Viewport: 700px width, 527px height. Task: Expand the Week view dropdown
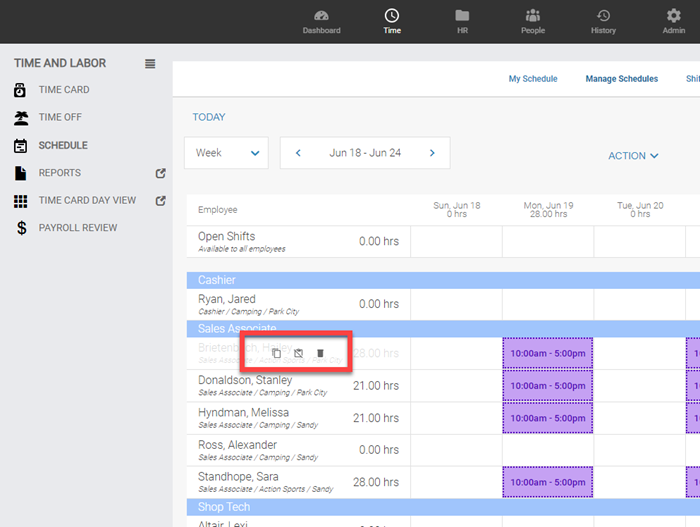pos(226,153)
